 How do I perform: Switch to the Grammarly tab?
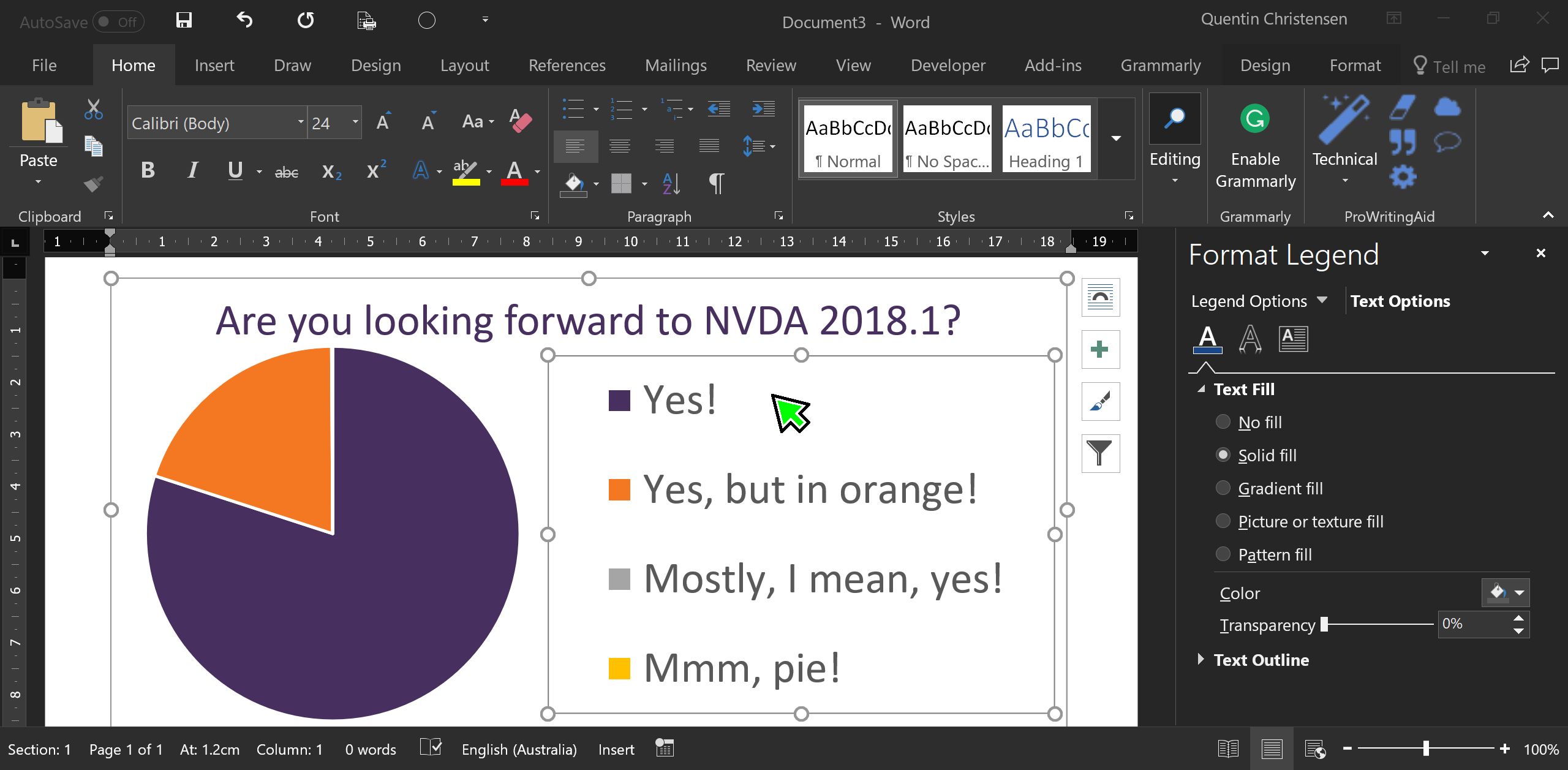[1161, 65]
